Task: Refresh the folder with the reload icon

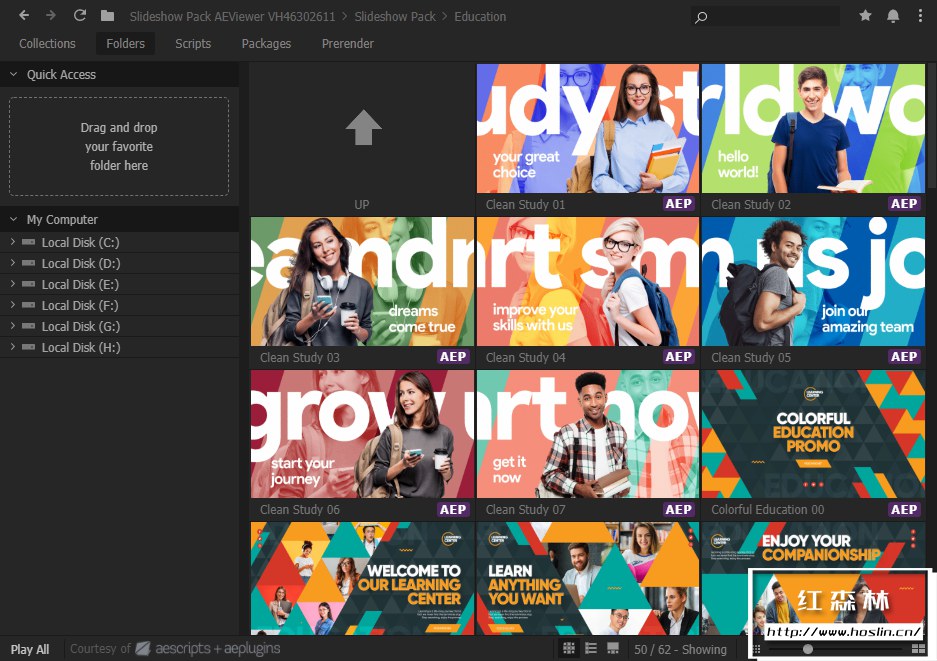Action: coord(79,16)
